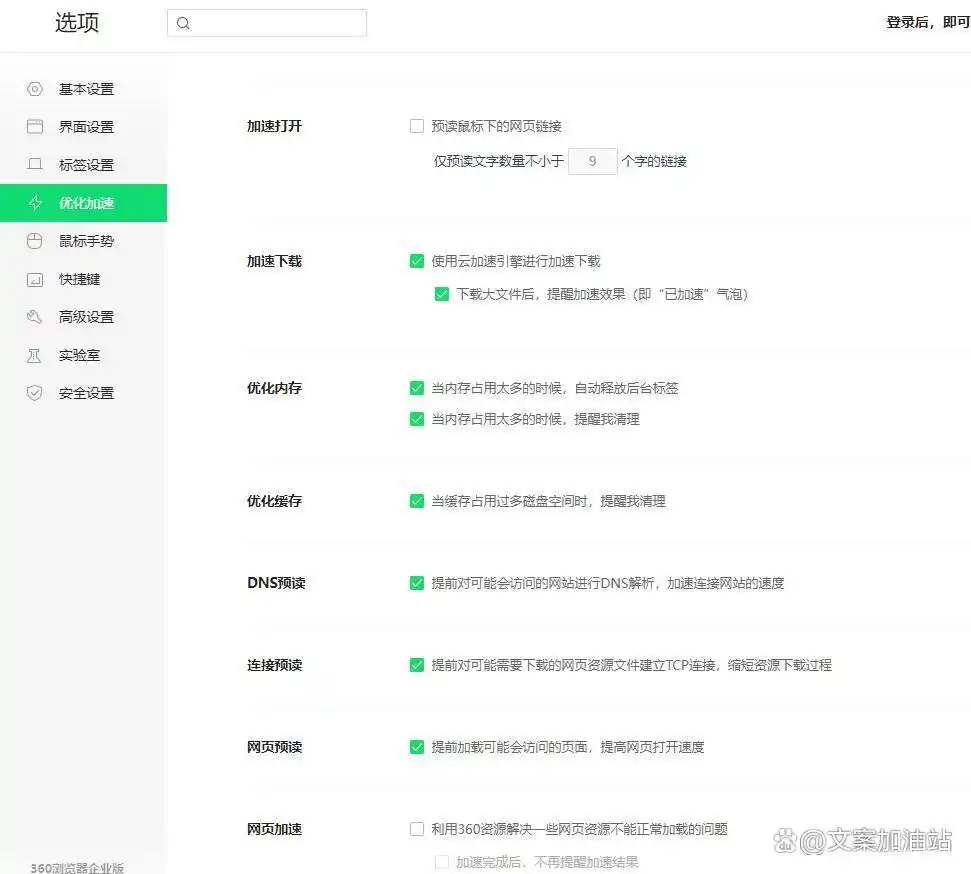
Task: Go to 快捷键 settings
Action: point(84,279)
